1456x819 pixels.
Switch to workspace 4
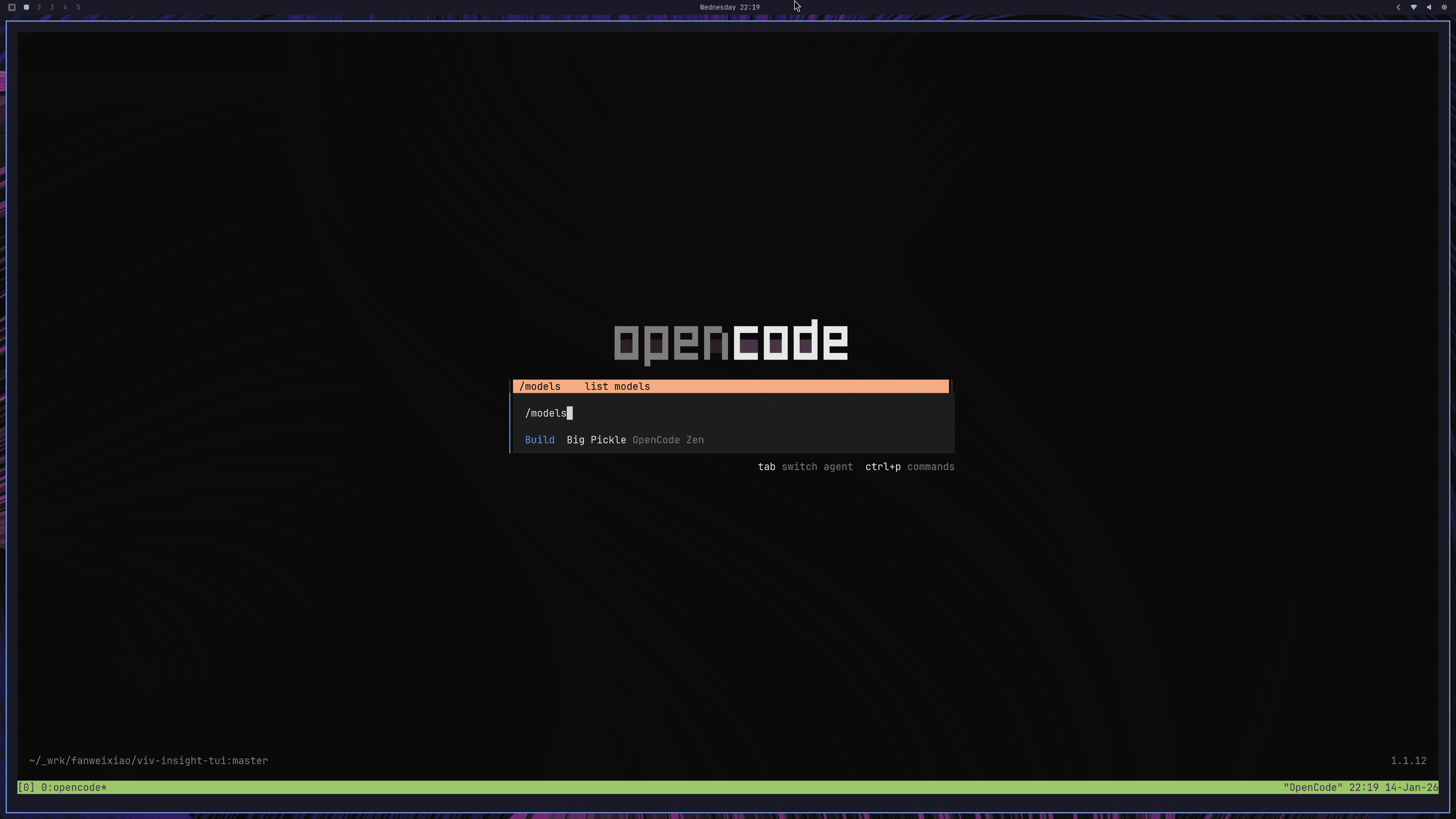[x=65, y=7]
